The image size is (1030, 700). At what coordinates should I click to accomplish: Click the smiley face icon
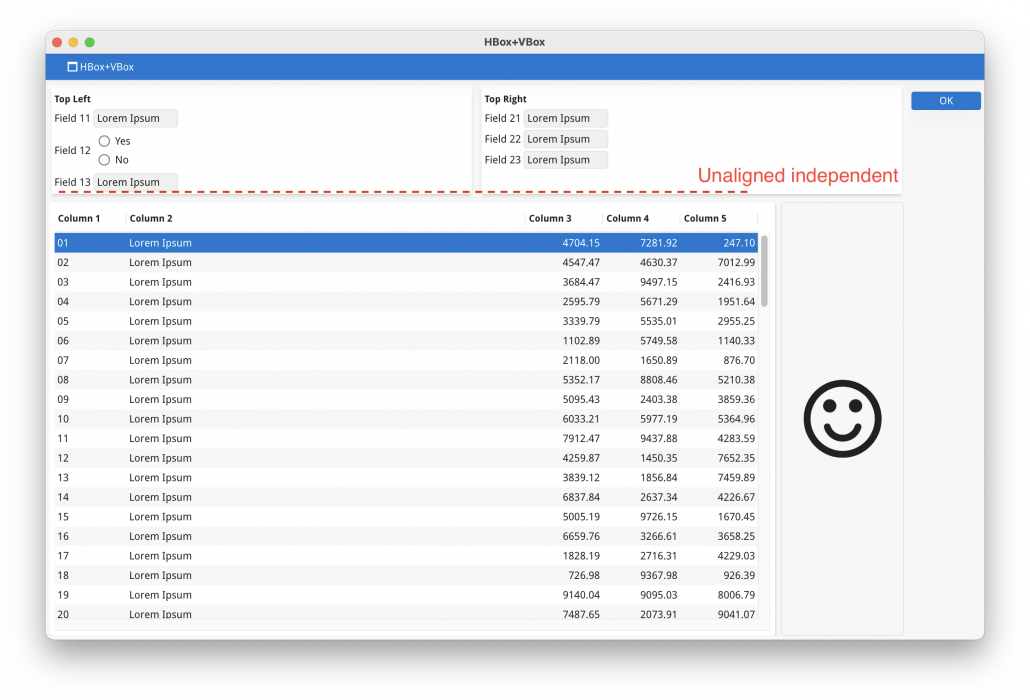(x=842, y=418)
